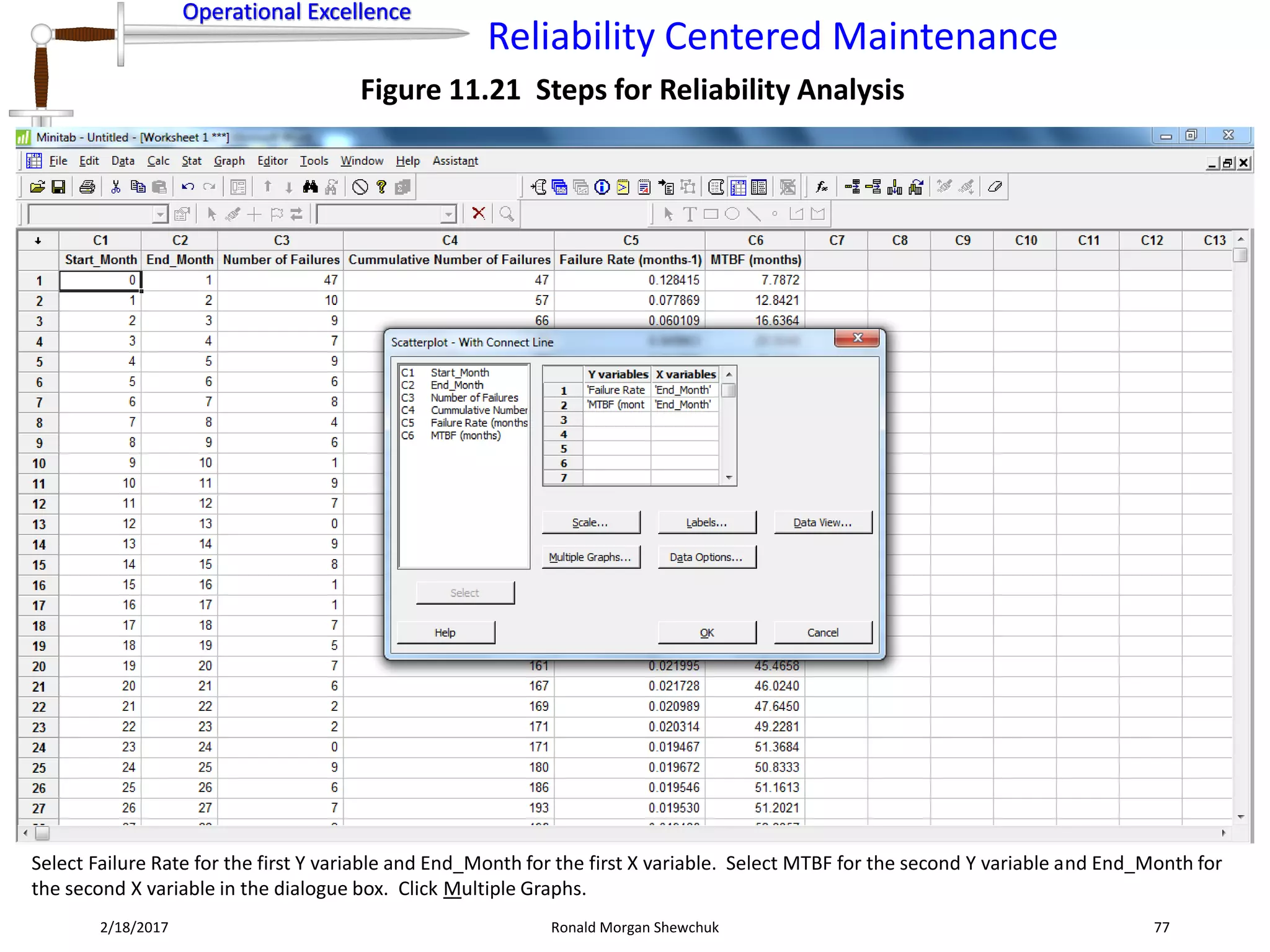
Task: Click the Save floppy disk icon
Action: (x=58, y=187)
